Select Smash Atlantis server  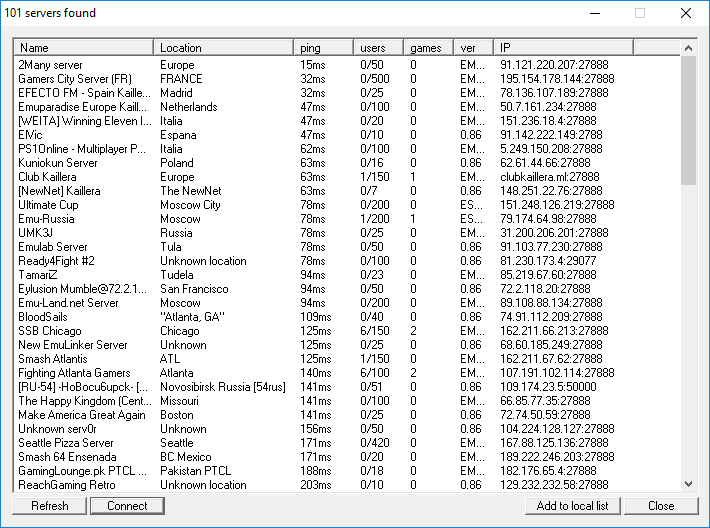pyautogui.click(x=347, y=360)
